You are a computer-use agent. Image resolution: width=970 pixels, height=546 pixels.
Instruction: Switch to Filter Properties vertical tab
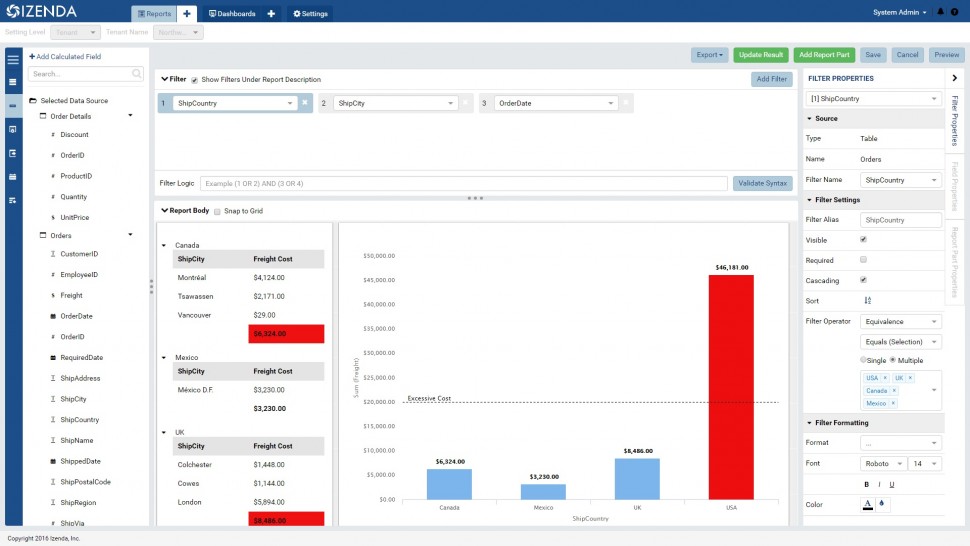tap(955, 121)
